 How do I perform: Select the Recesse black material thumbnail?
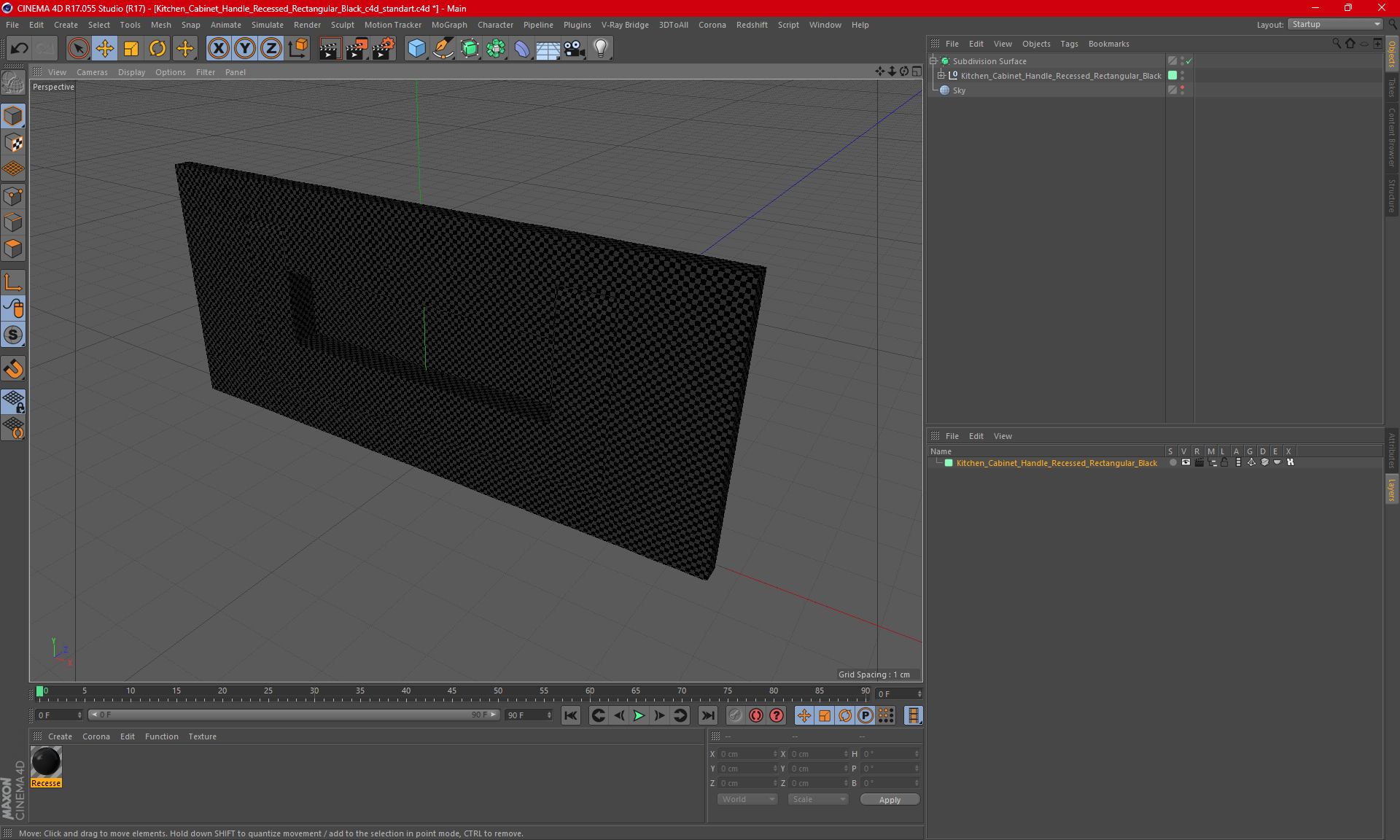coord(46,763)
